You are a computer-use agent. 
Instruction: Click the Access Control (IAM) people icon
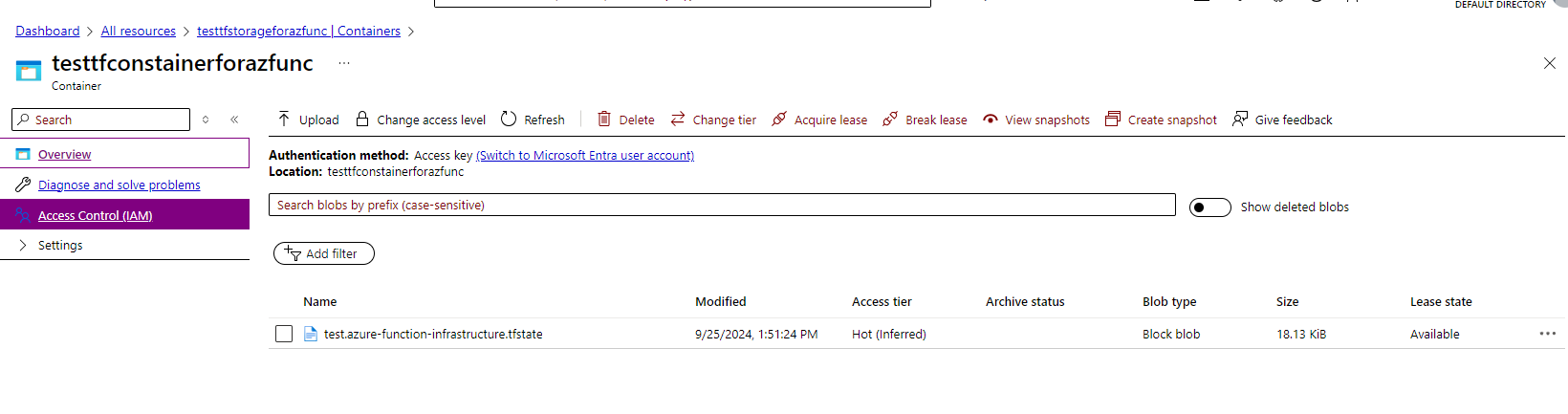click(x=23, y=215)
